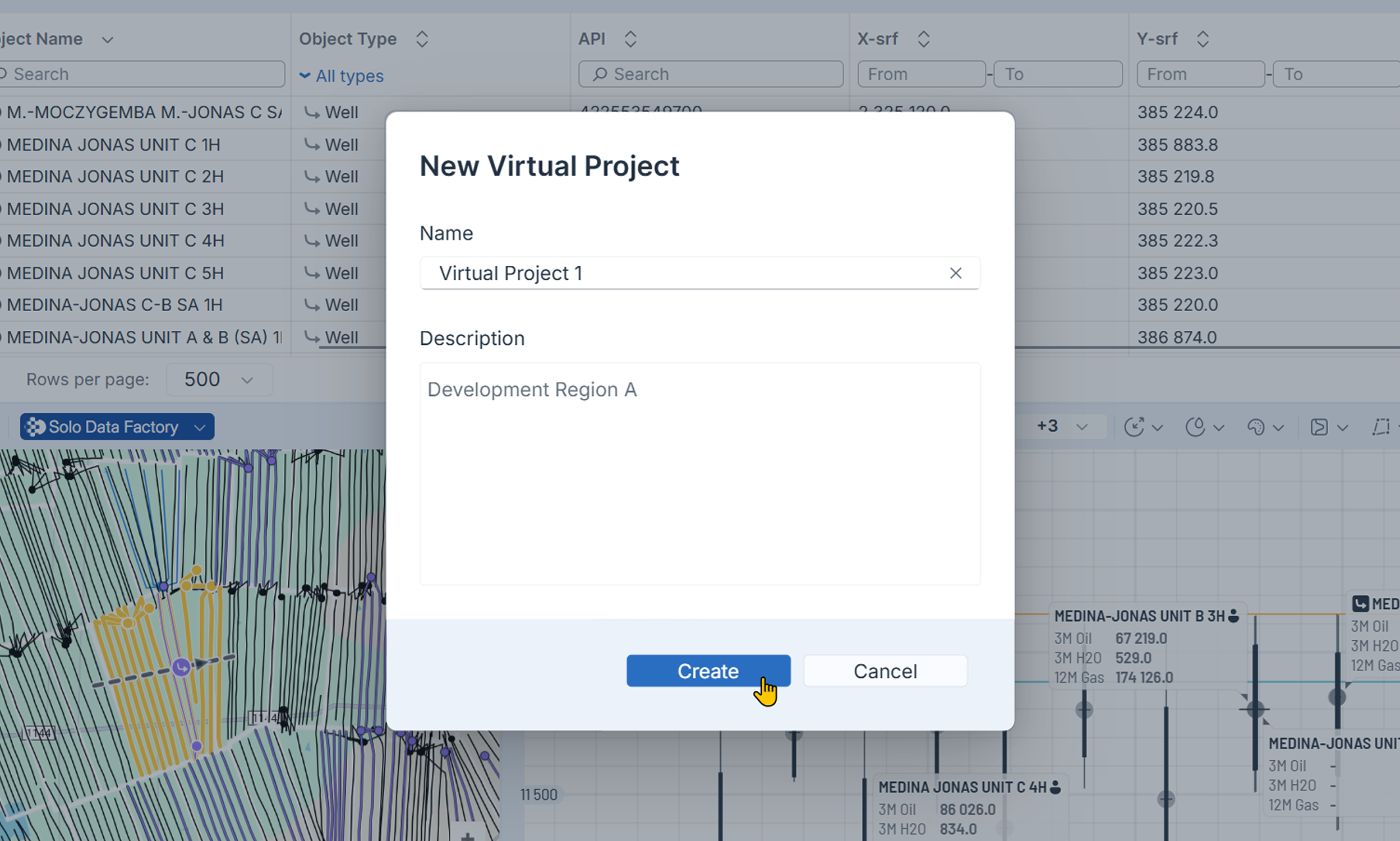Image resolution: width=1400 pixels, height=841 pixels.
Task: Sort the API column
Action: tap(630, 39)
